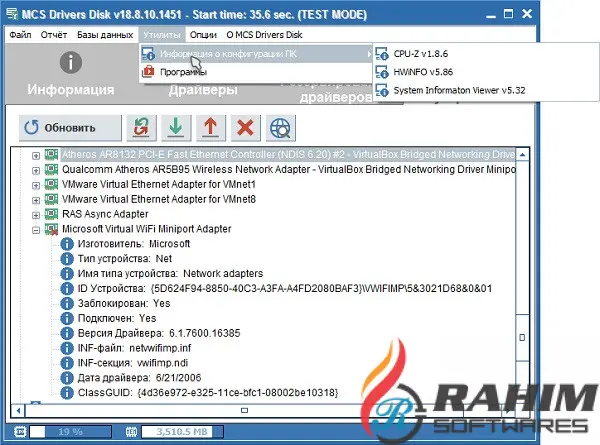Screen dimensions: 600x445
Task: Click the network card icon beside Atheros AR8132
Action: 51,154
